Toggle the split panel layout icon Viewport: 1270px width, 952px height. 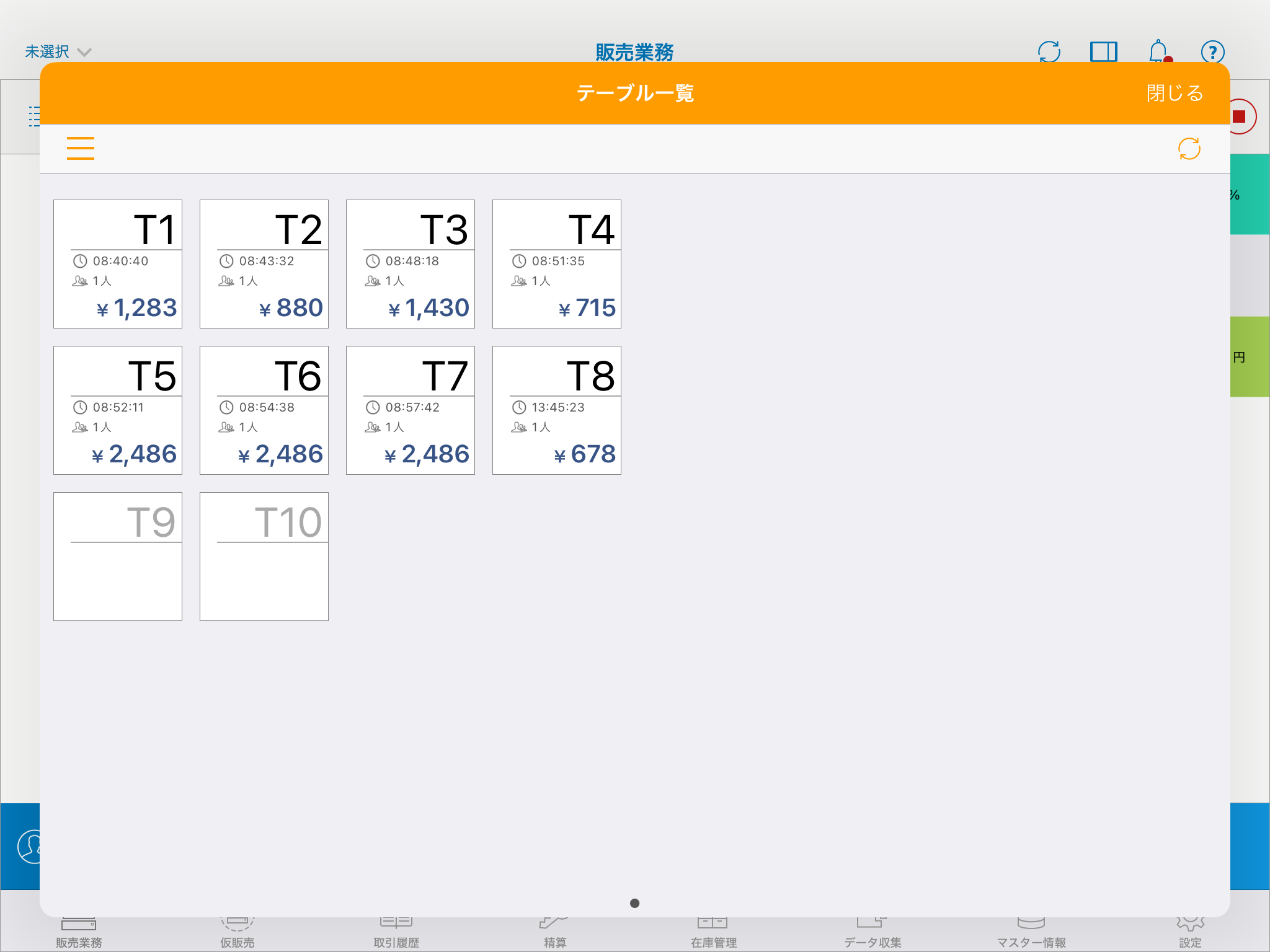pos(1104,51)
